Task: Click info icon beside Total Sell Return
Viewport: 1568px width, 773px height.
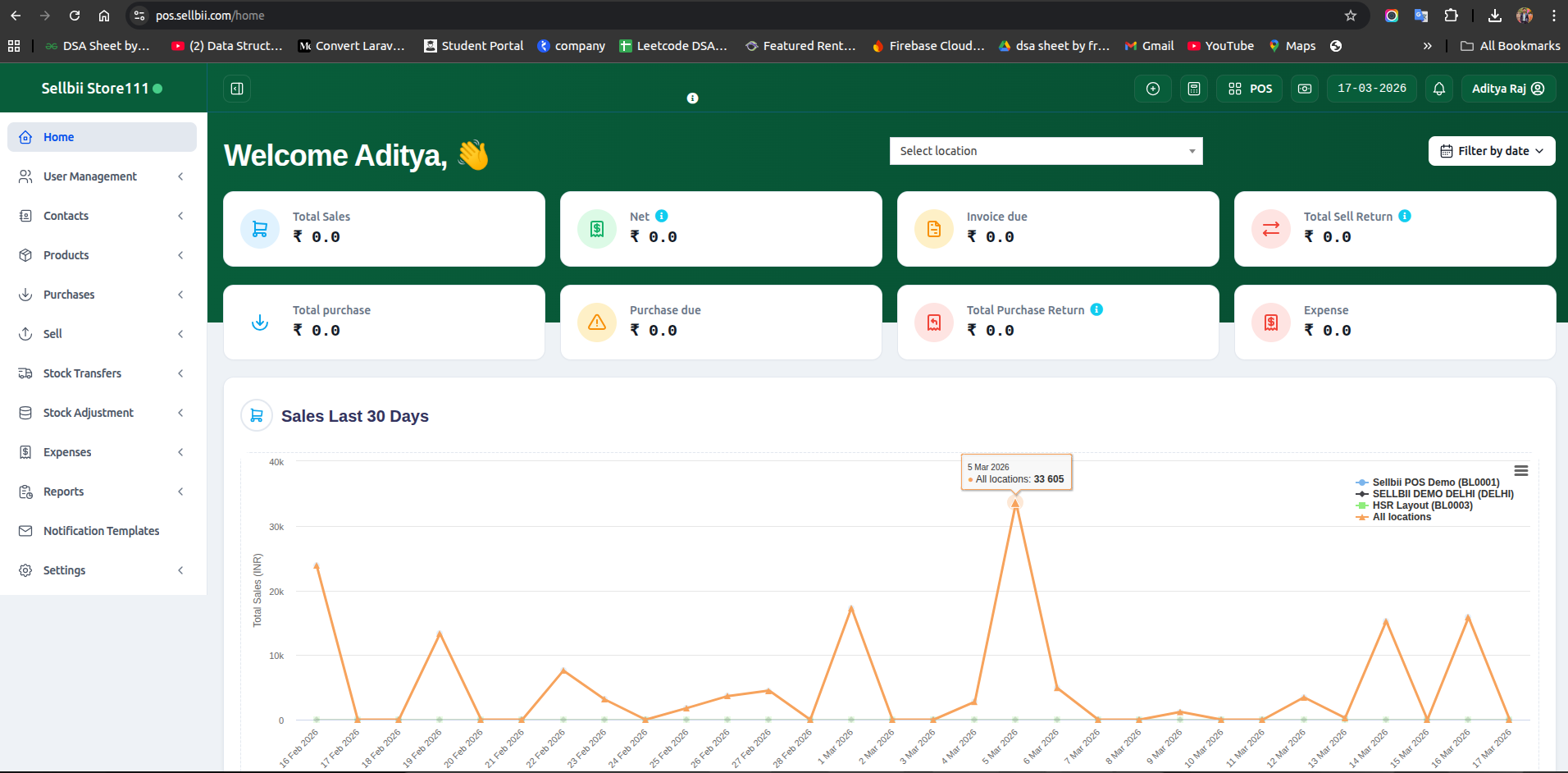Action: (1405, 216)
